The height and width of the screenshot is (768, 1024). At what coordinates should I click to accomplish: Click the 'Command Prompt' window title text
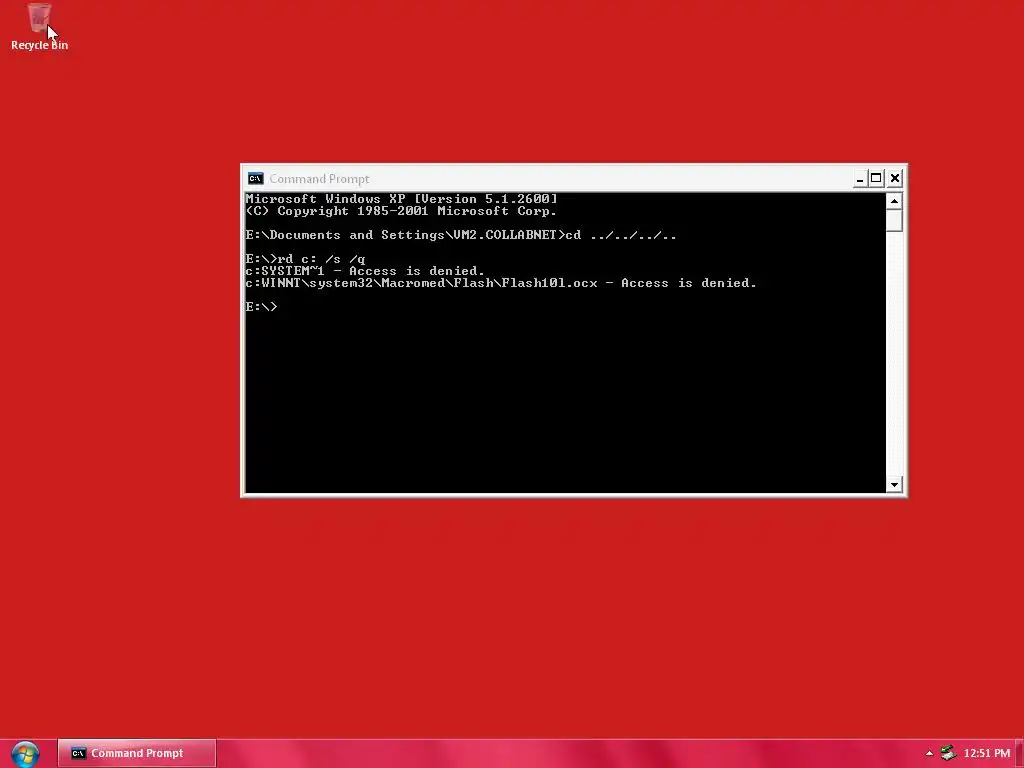[319, 178]
